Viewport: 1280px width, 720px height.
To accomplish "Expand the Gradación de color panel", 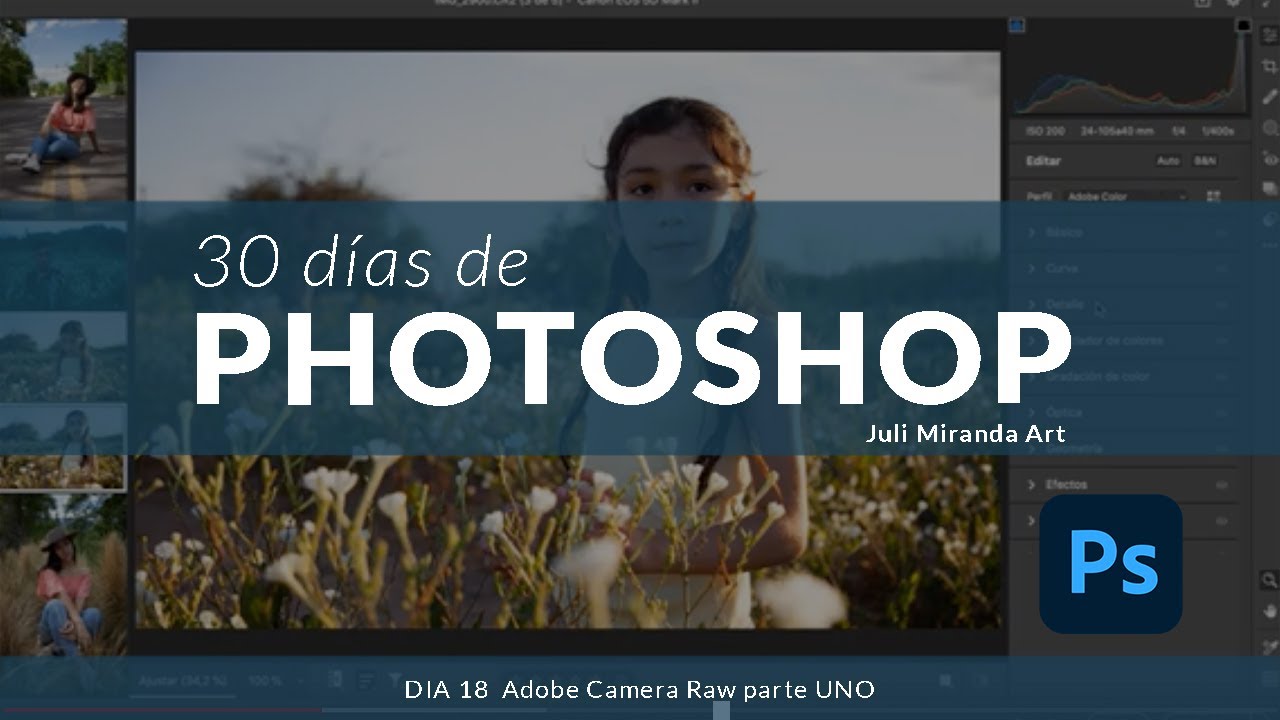I will pos(1032,376).
